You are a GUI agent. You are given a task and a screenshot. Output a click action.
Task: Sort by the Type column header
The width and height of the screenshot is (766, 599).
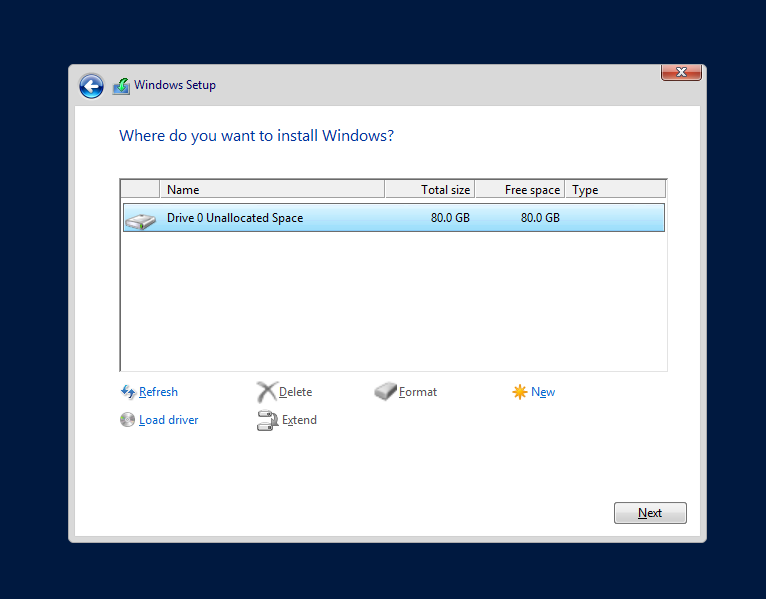pos(614,190)
